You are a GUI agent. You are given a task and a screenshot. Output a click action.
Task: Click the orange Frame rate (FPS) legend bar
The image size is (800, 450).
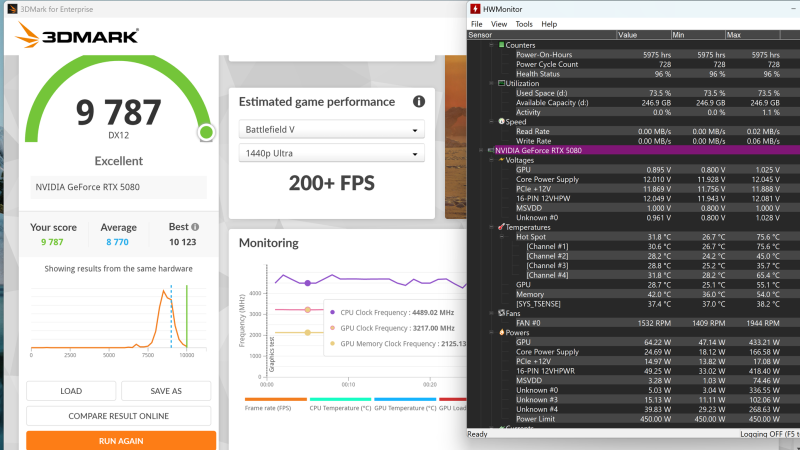(276, 399)
